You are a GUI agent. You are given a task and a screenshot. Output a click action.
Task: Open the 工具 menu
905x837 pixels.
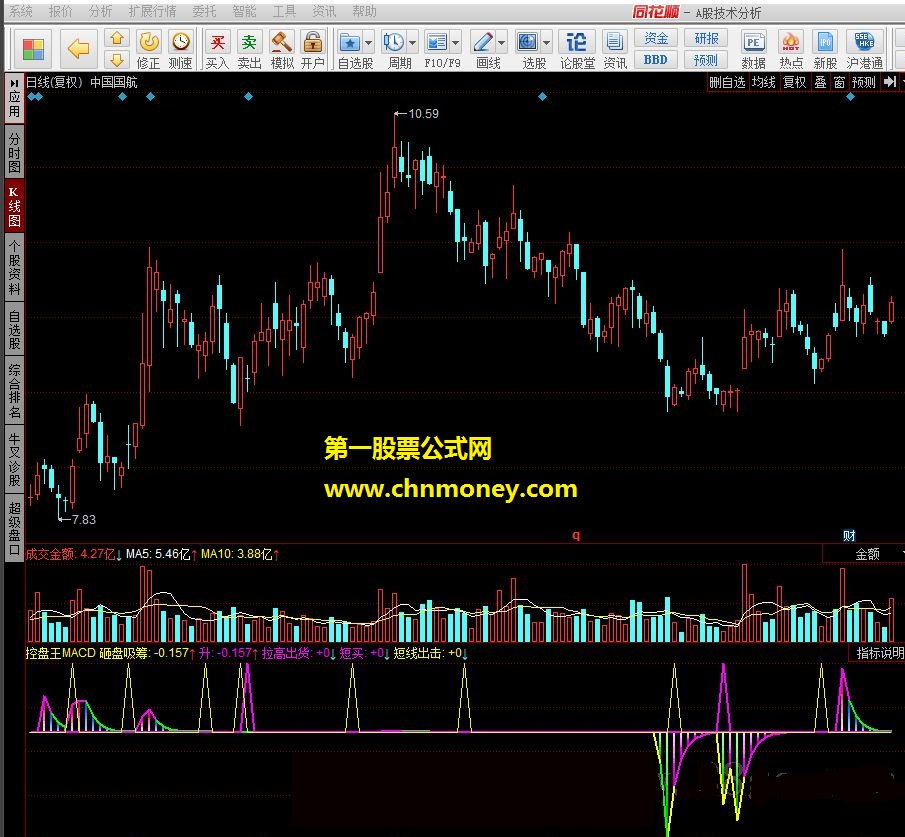284,11
